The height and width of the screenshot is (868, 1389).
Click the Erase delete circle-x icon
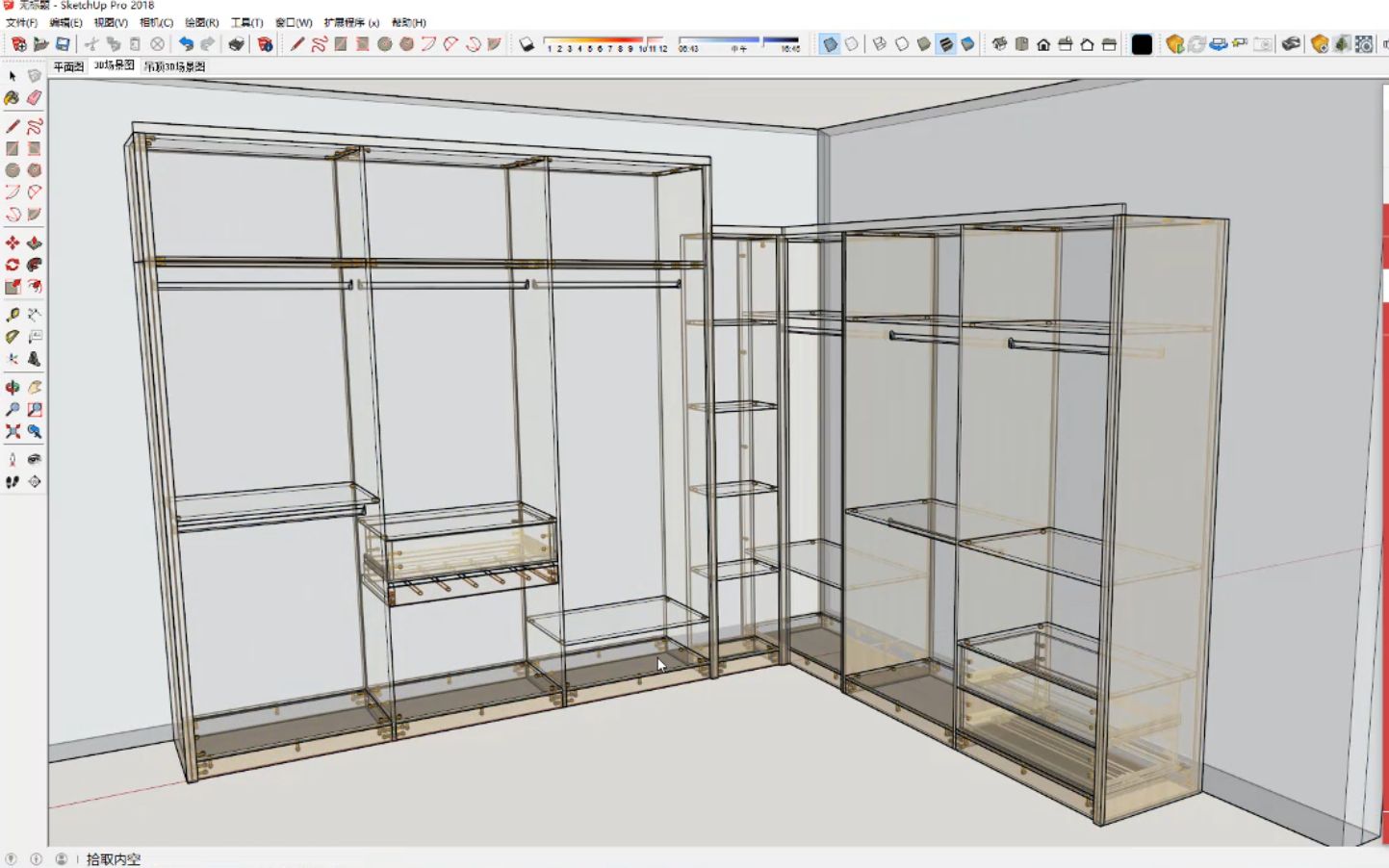(157, 44)
